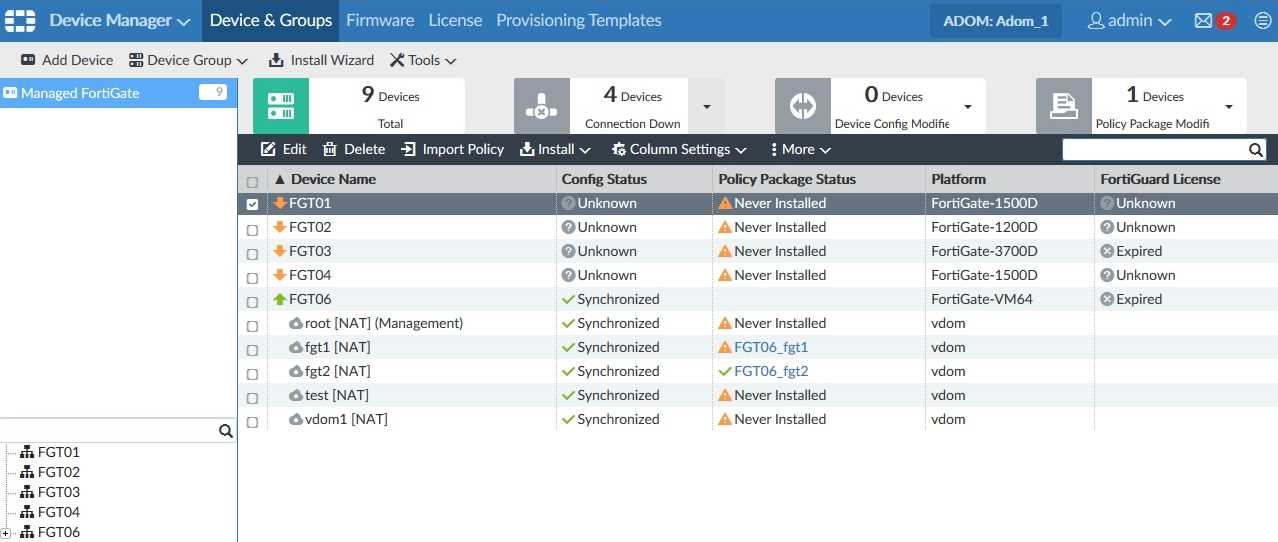Click the network icon beside FGT02 in tree
This screenshot has height=542, width=1278.
coord(27,472)
